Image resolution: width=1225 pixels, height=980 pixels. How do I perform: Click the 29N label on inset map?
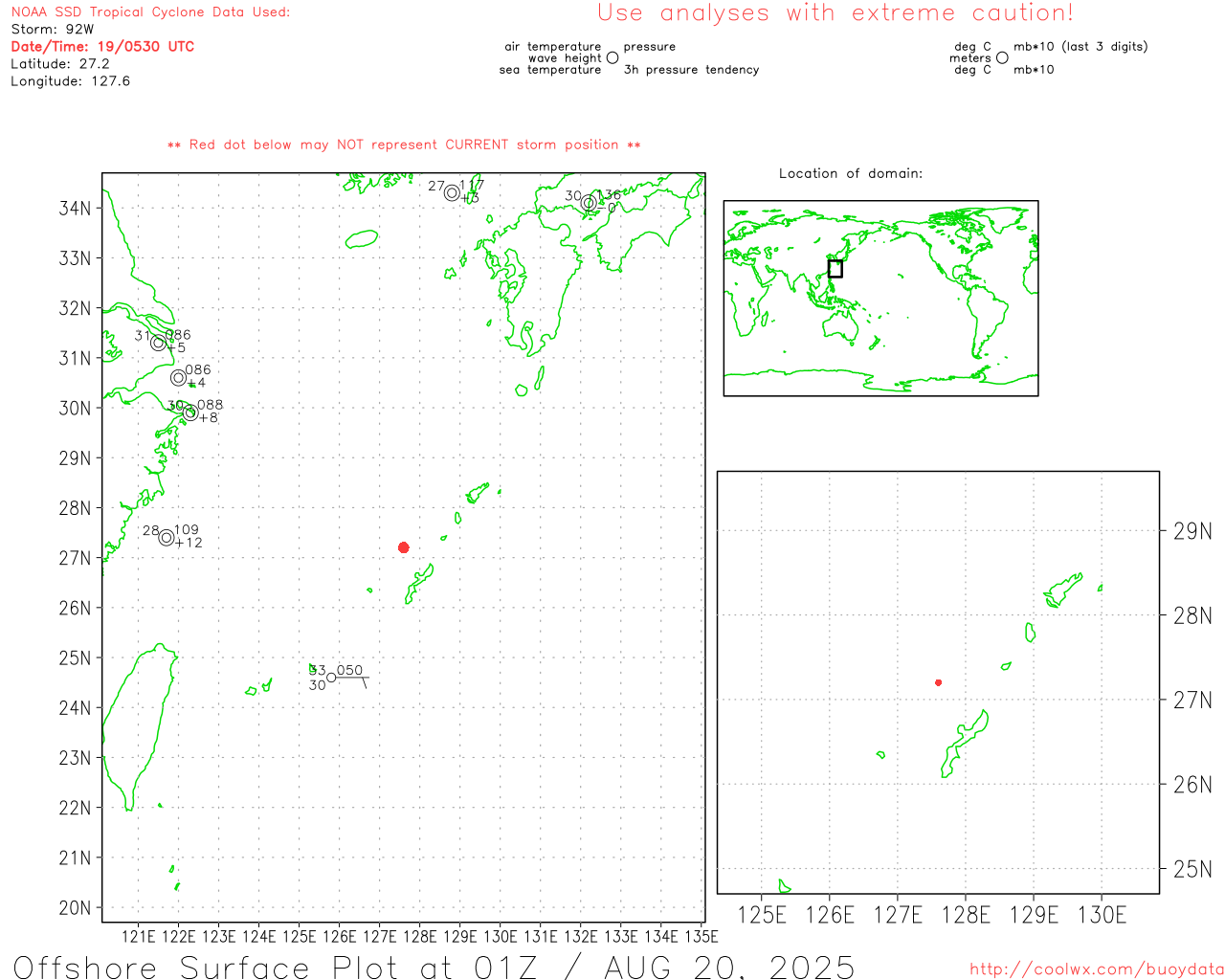(x=1192, y=531)
